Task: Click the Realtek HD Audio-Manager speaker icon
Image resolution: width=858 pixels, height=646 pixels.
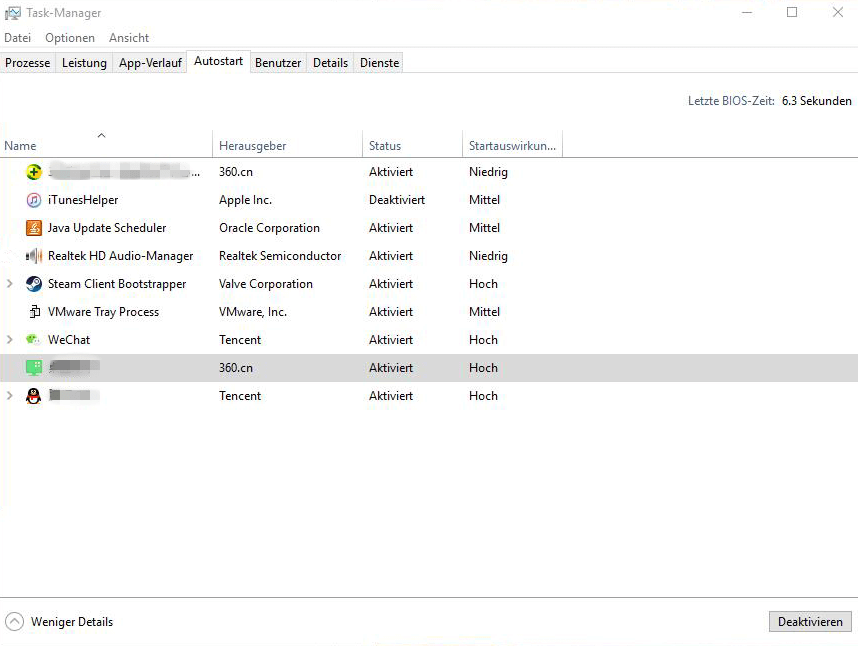Action: pos(34,256)
